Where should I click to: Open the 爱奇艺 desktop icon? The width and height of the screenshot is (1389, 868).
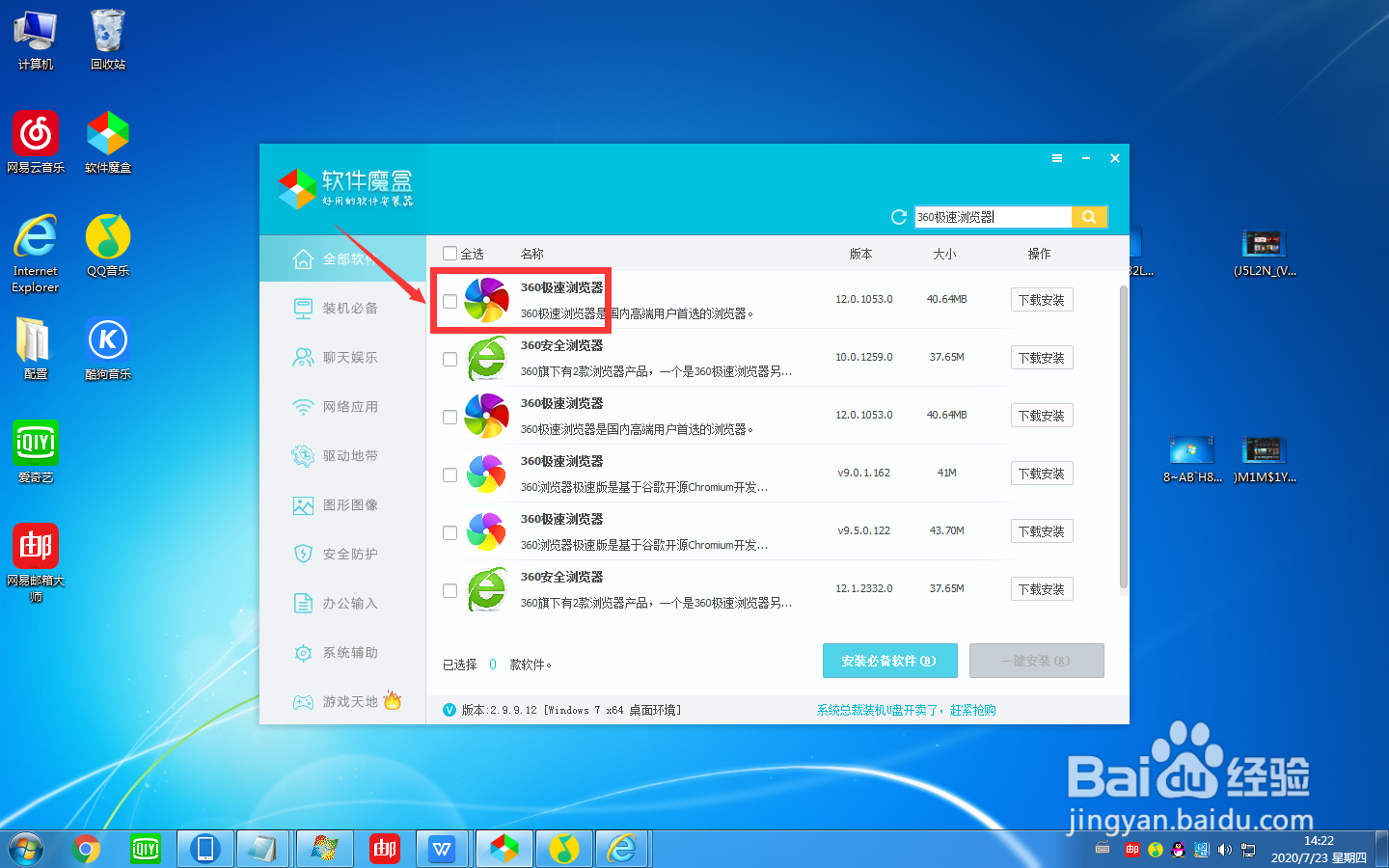click(36, 451)
